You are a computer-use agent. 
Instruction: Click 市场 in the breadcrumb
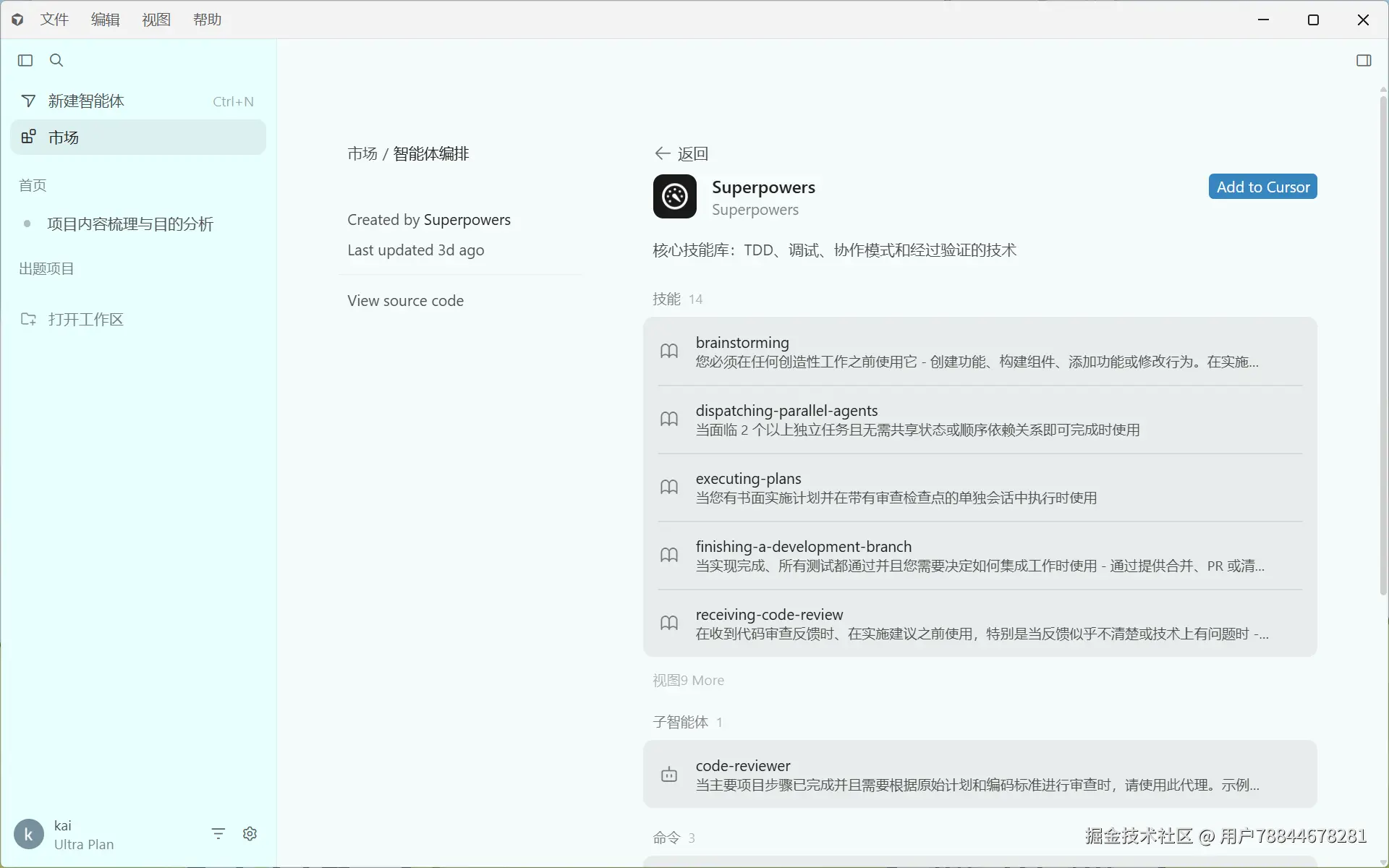pyautogui.click(x=362, y=153)
